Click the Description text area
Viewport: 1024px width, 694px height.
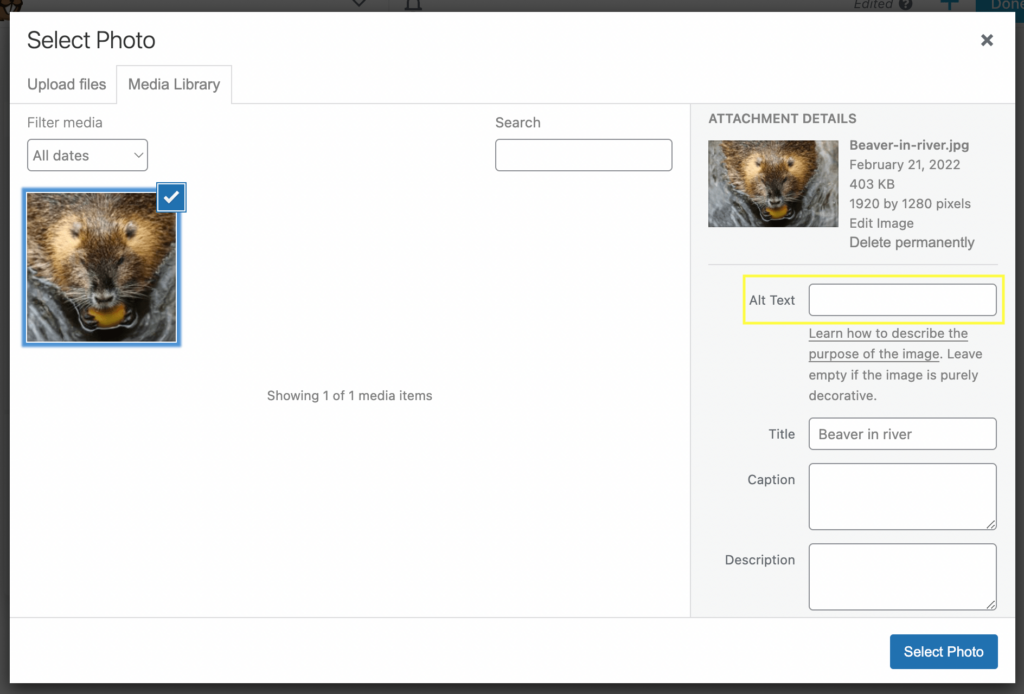tap(902, 577)
